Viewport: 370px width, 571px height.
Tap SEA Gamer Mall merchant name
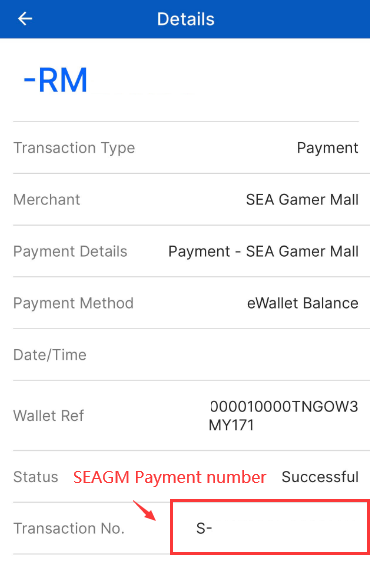(302, 200)
